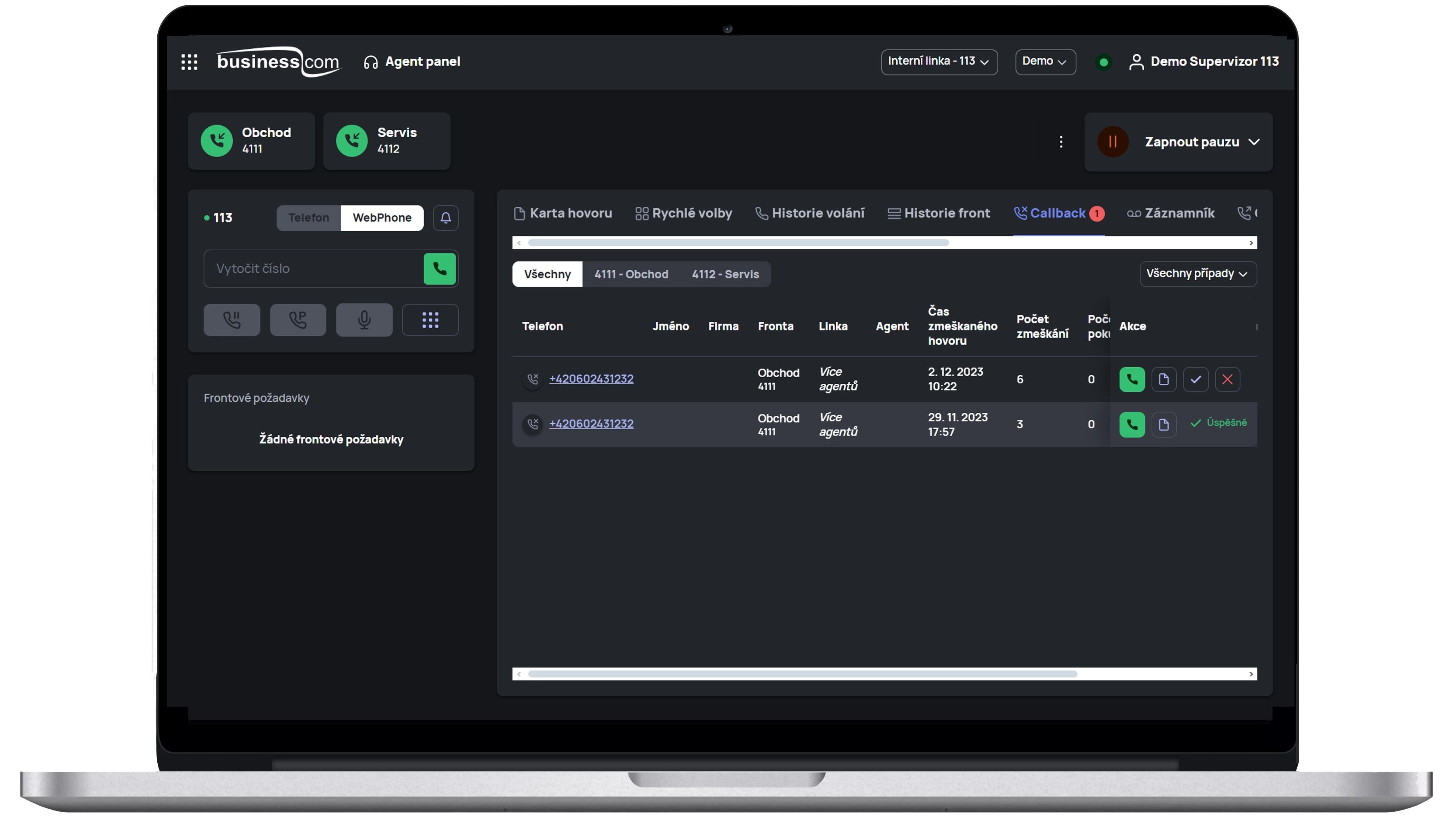The image size is (1455, 840).
Task: Click the tabs scrollbar right arrow
Action: pos(1251,243)
